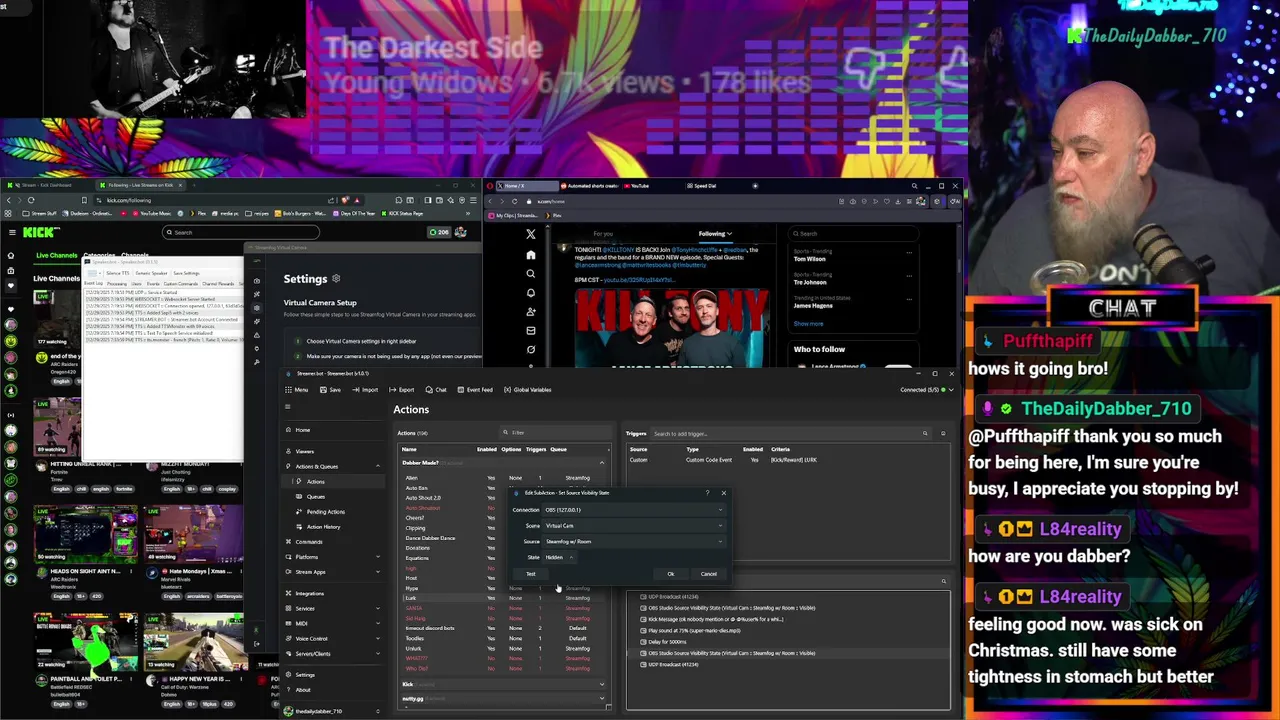Open X messages envelope icon
Screen dimensions: 1280x720
(x=531, y=331)
